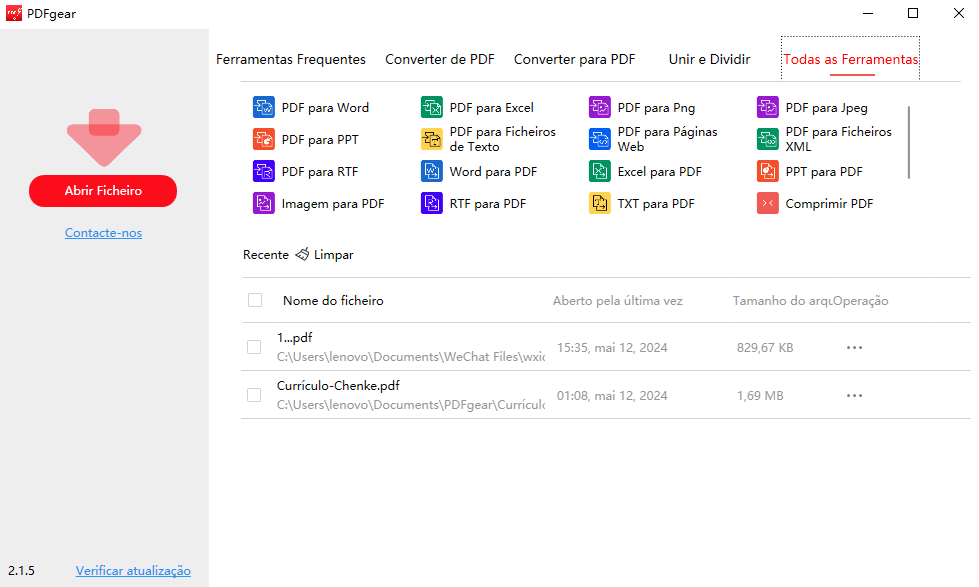The width and height of the screenshot is (979, 587).
Task: Open the three-dot menu for 1...pdf
Action: coord(854,347)
